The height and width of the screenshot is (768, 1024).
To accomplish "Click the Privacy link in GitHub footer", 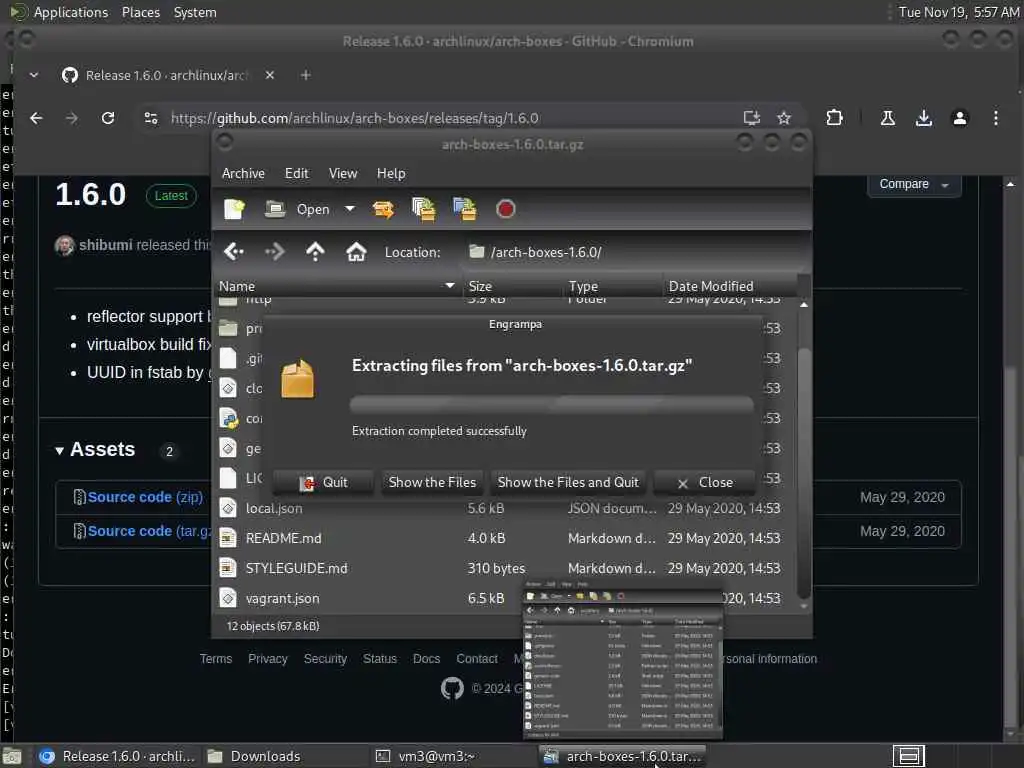I will coord(267,658).
